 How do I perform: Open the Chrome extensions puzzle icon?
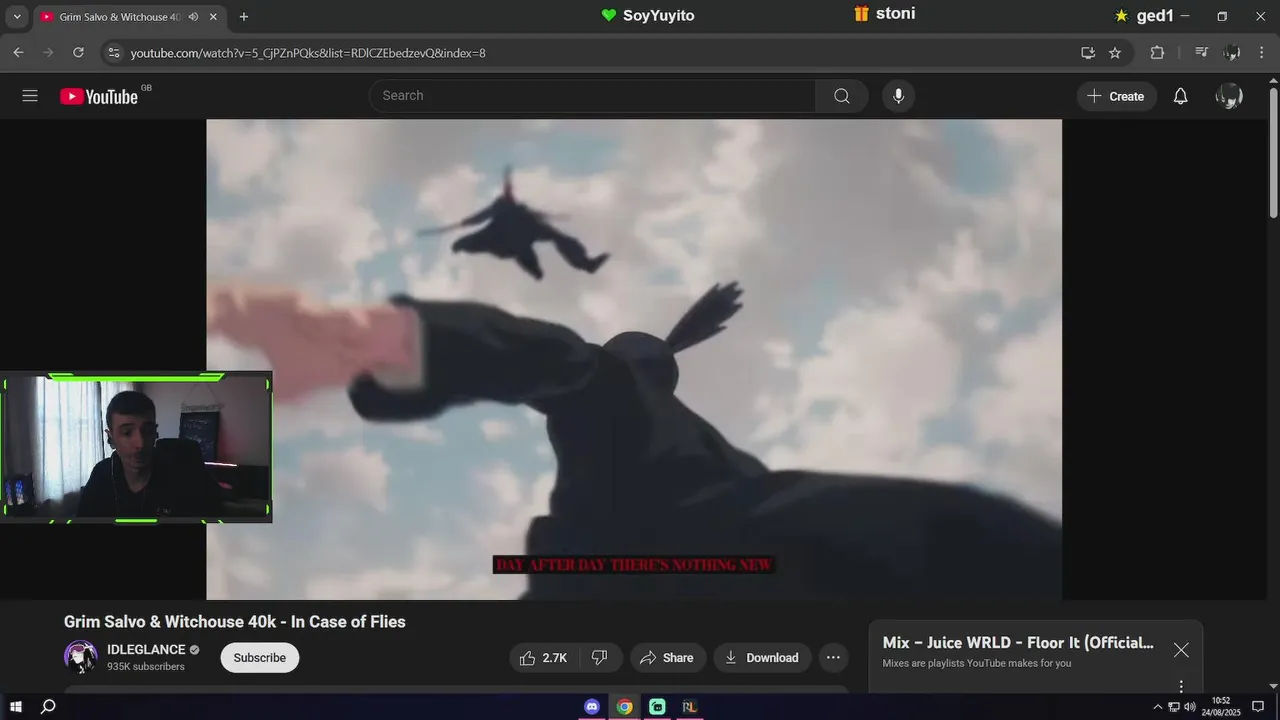coord(1157,52)
